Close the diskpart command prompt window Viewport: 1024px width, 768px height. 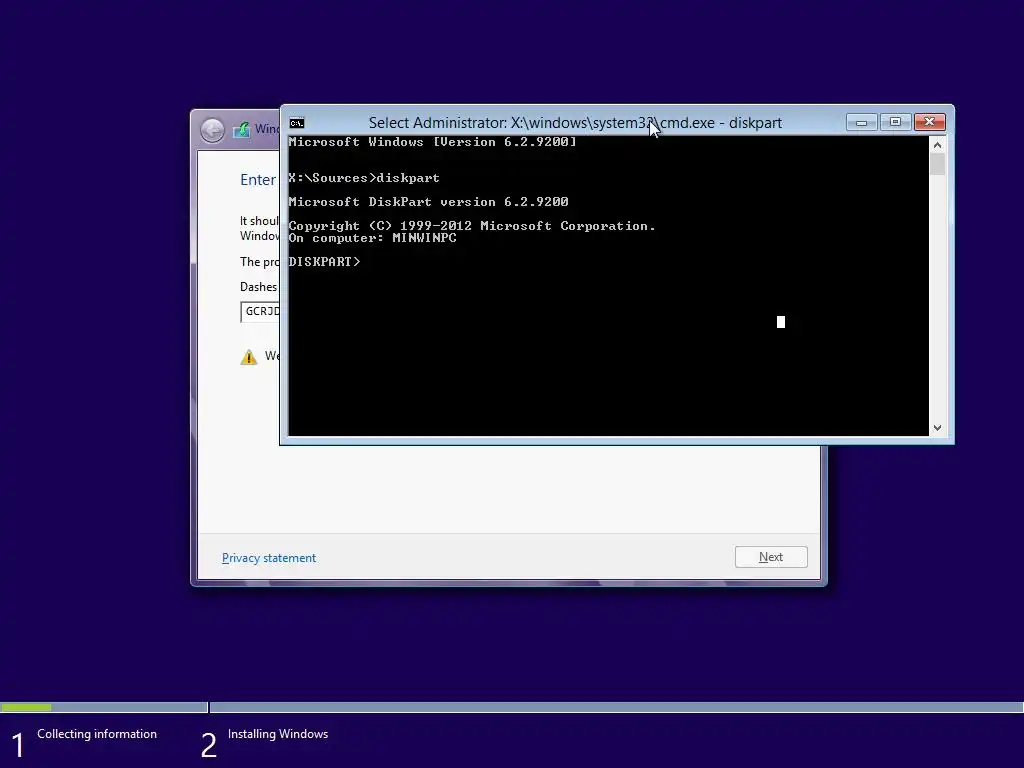click(929, 122)
